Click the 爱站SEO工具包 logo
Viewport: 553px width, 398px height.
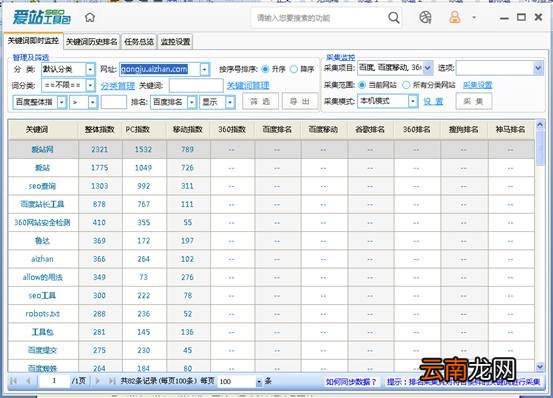(x=42, y=17)
